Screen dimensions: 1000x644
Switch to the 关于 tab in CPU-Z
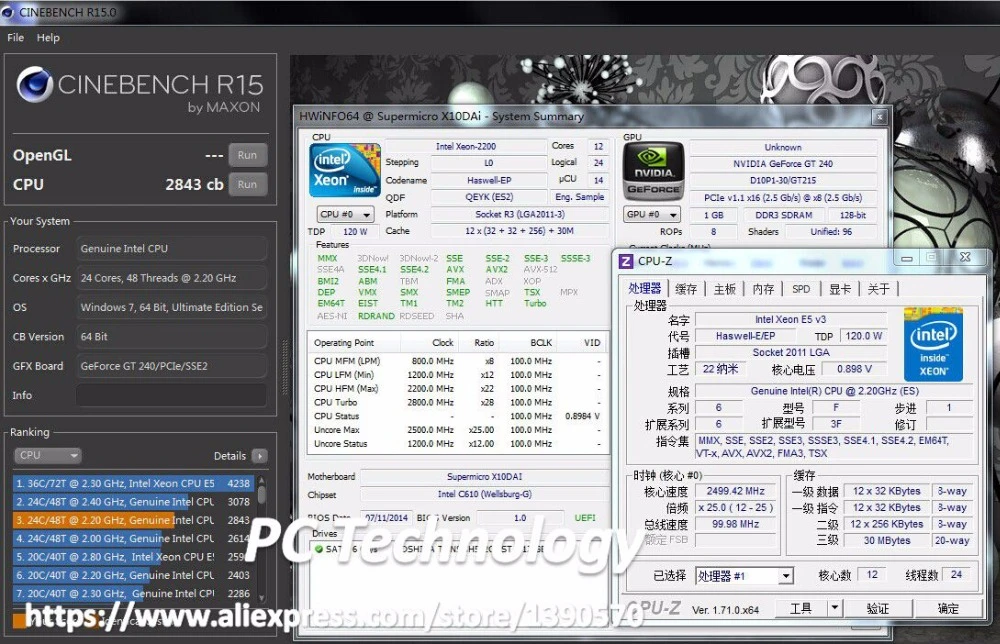tap(878, 289)
